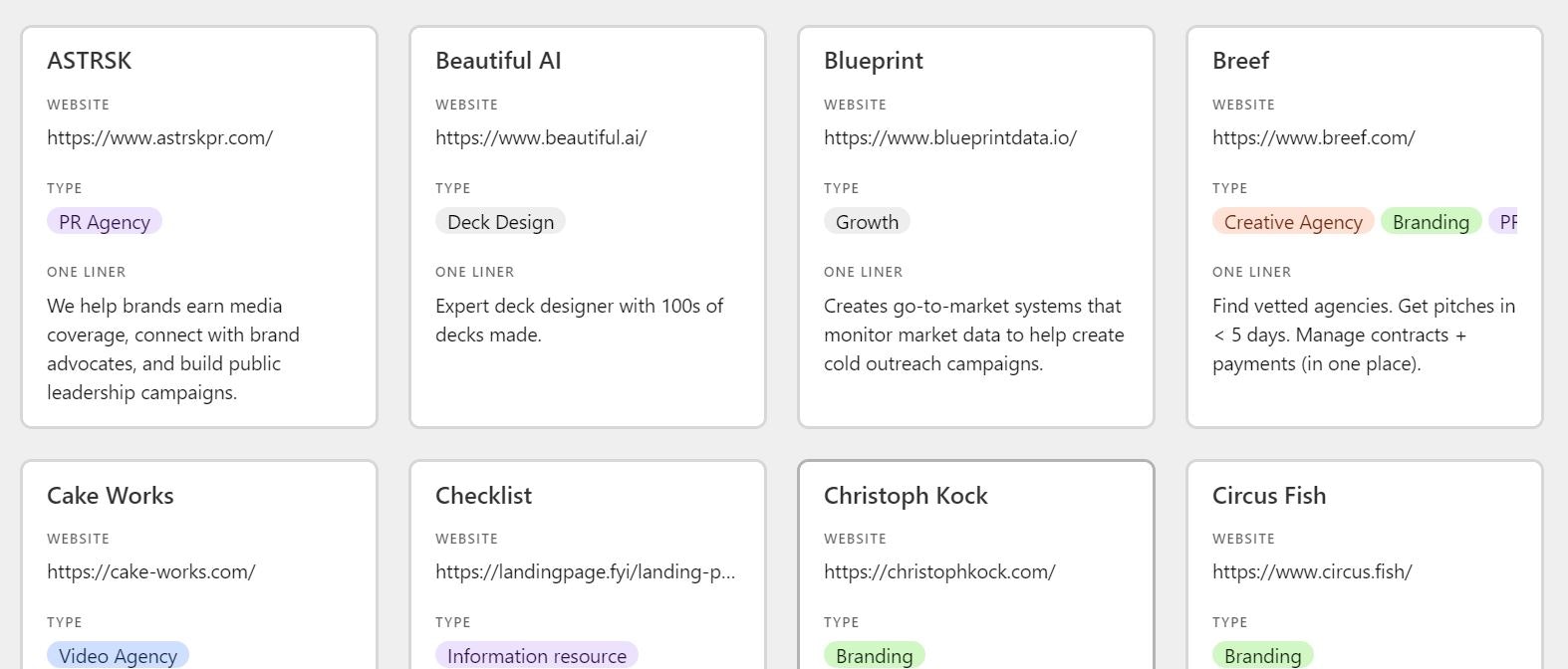Visit the christophkock.com website

[938, 572]
